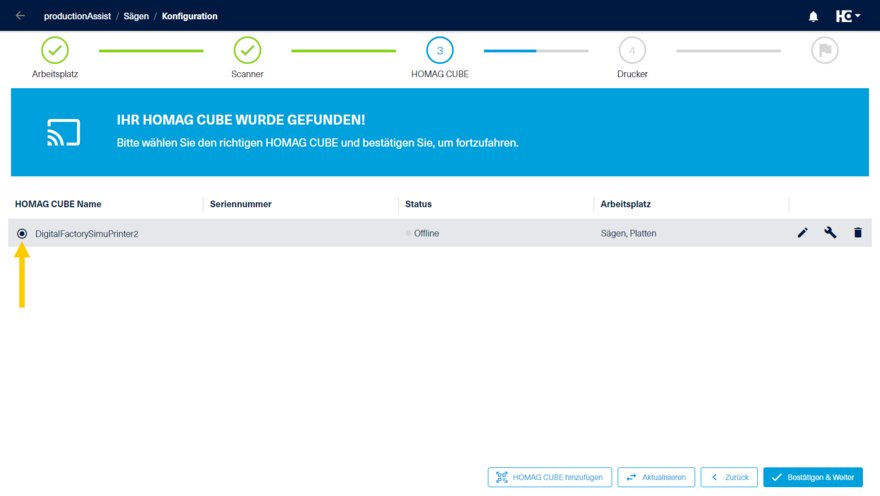Click the Offline status text
The image size is (880, 496).
coord(426,233)
